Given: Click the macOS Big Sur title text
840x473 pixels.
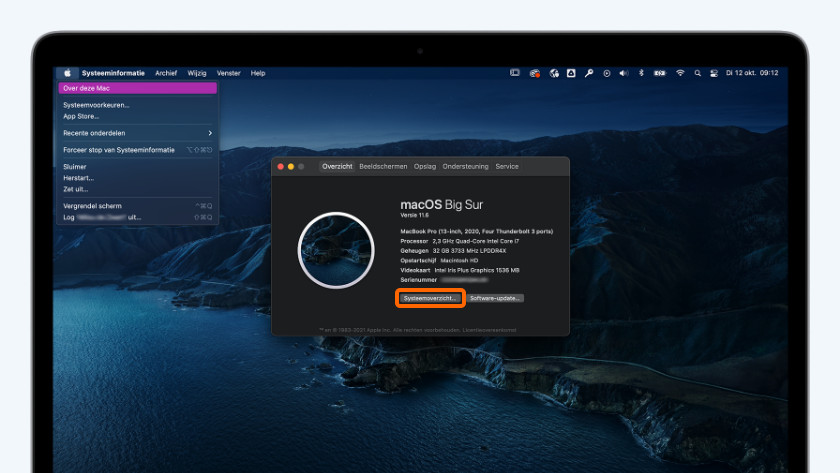Looking at the screenshot, I should (x=441, y=205).
